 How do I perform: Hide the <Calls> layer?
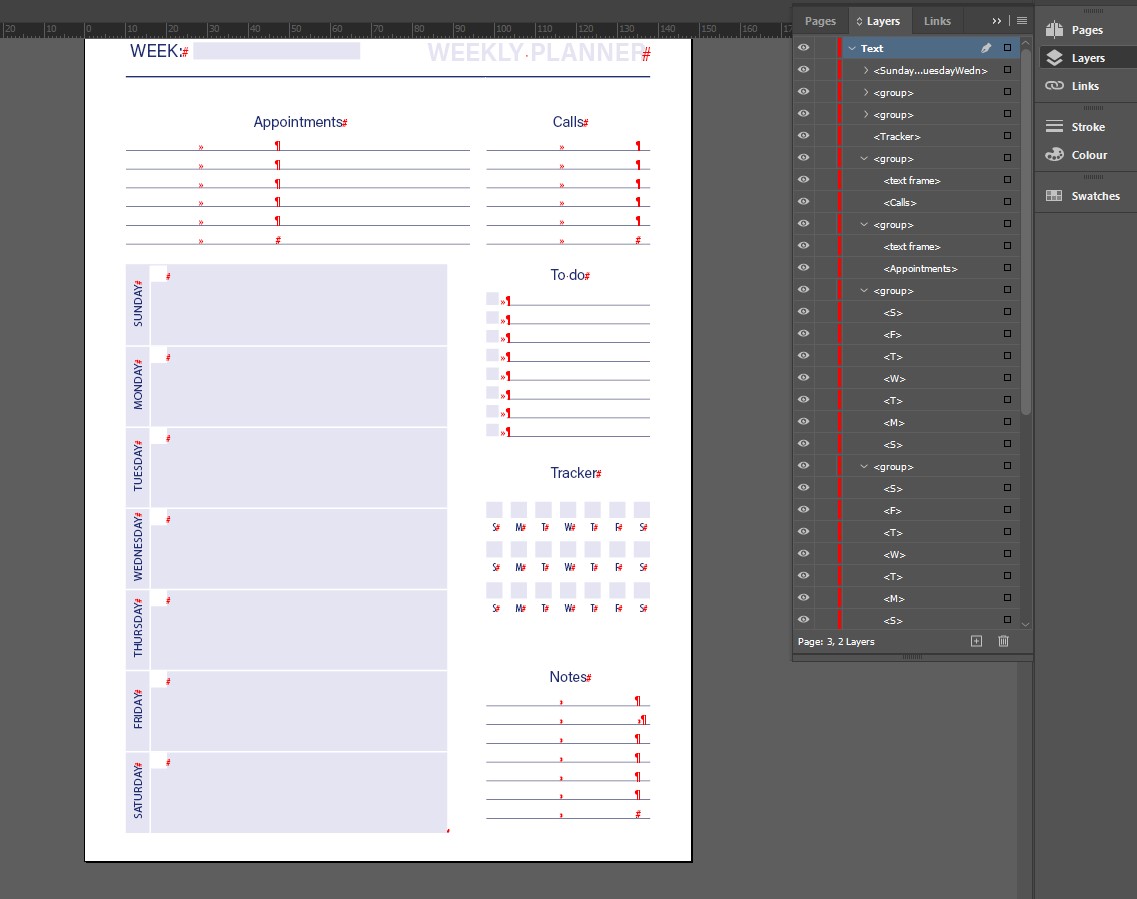click(x=803, y=201)
